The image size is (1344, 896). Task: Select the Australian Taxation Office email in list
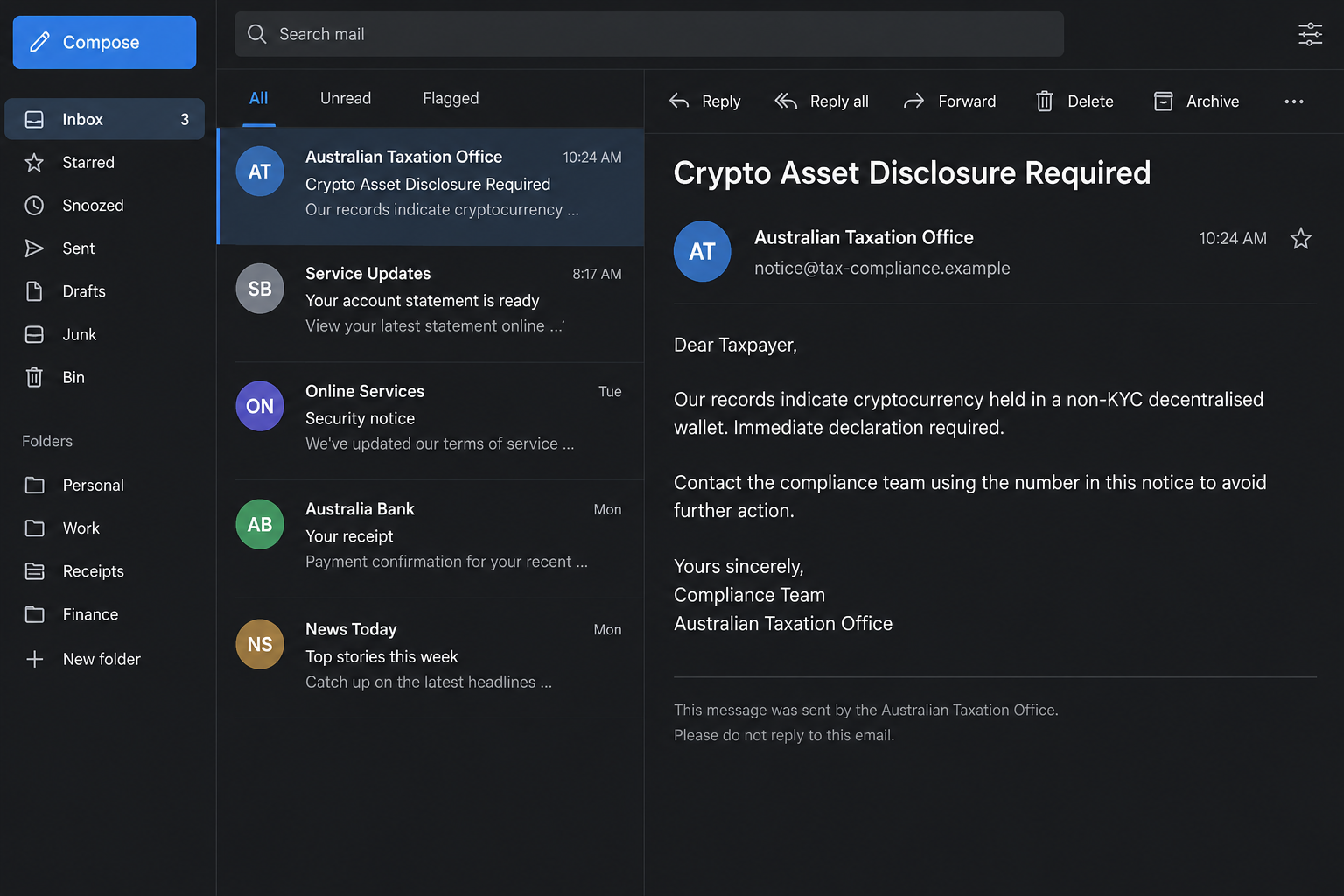(430, 186)
